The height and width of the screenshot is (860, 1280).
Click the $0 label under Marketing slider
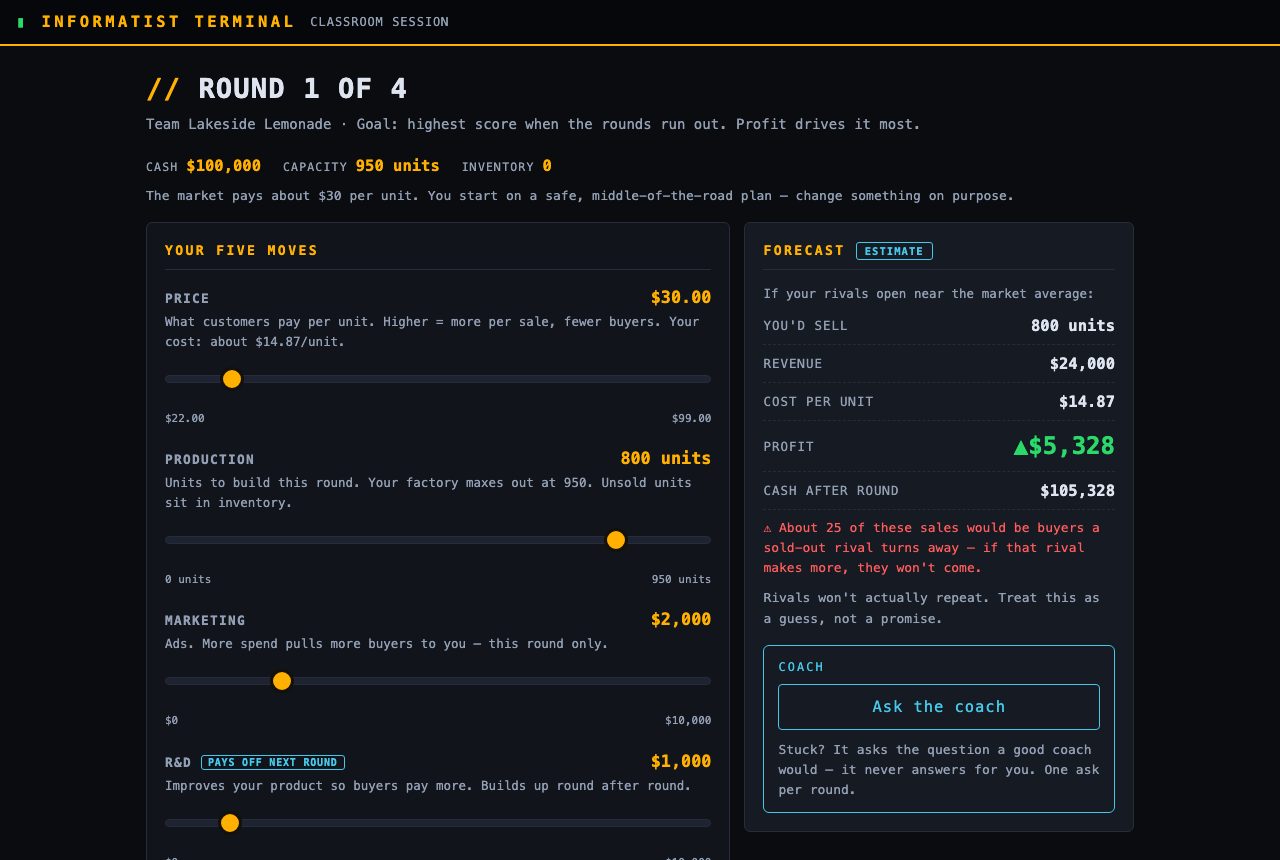tap(172, 720)
